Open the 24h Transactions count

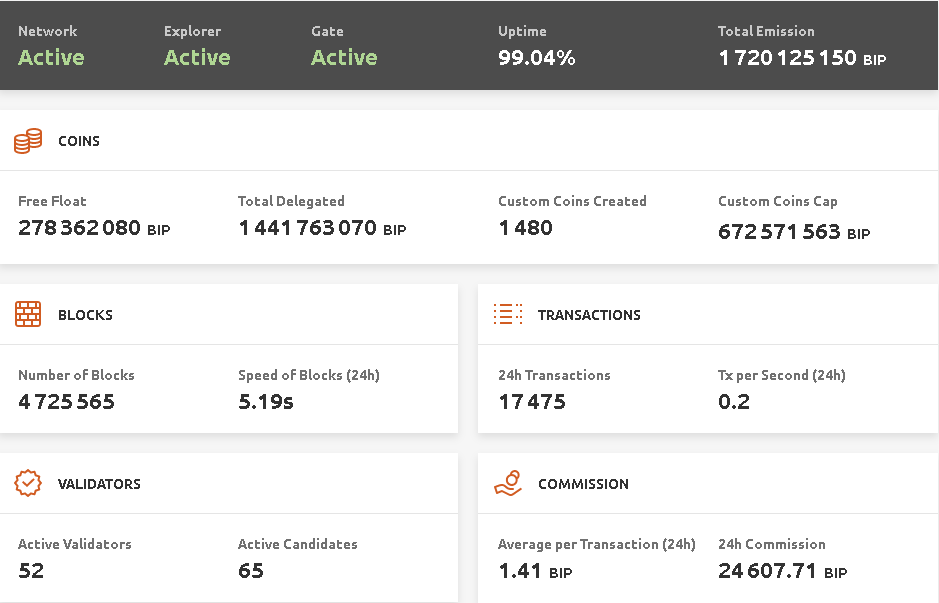532,402
